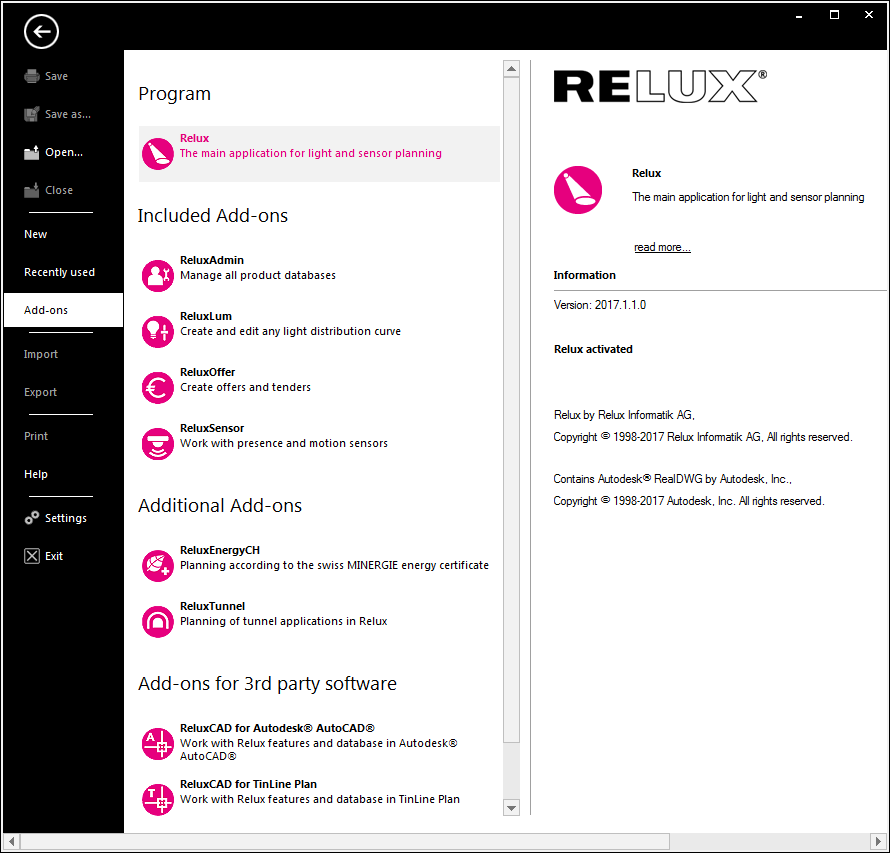Click Settings in sidebar
The image size is (890, 853).
66,518
